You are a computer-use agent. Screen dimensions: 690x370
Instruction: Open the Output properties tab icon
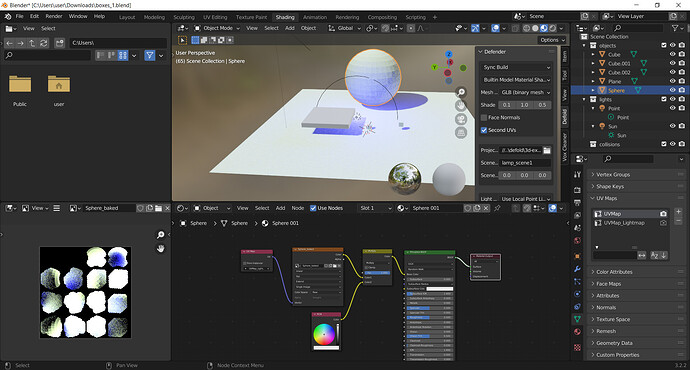(x=577, y=203)
